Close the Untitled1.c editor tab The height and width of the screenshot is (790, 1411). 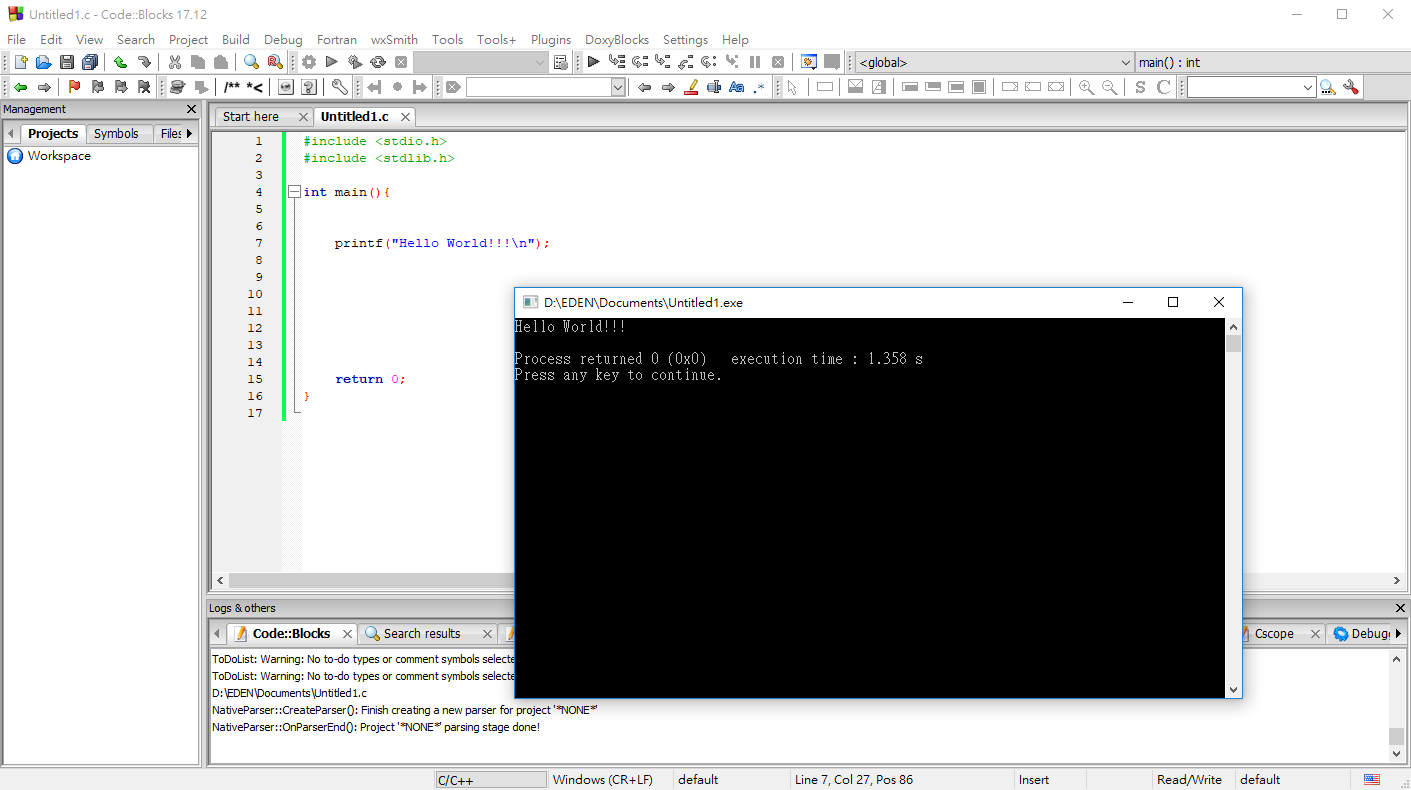tap(405, 117)
